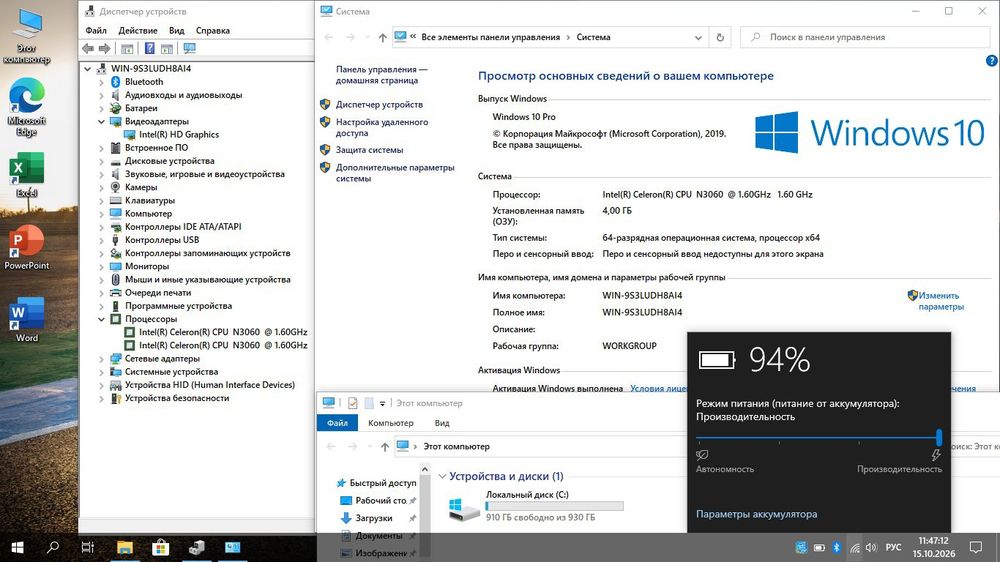Collapse 'Устройства и диски' group

click(442, 476)
